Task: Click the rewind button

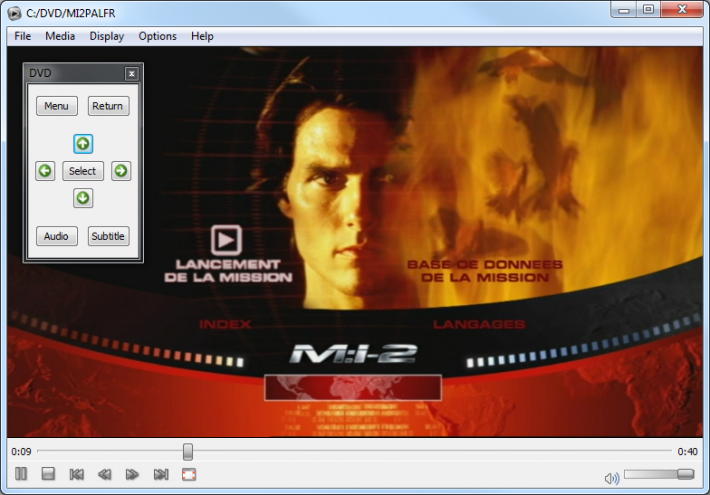Action: [105, 474]
